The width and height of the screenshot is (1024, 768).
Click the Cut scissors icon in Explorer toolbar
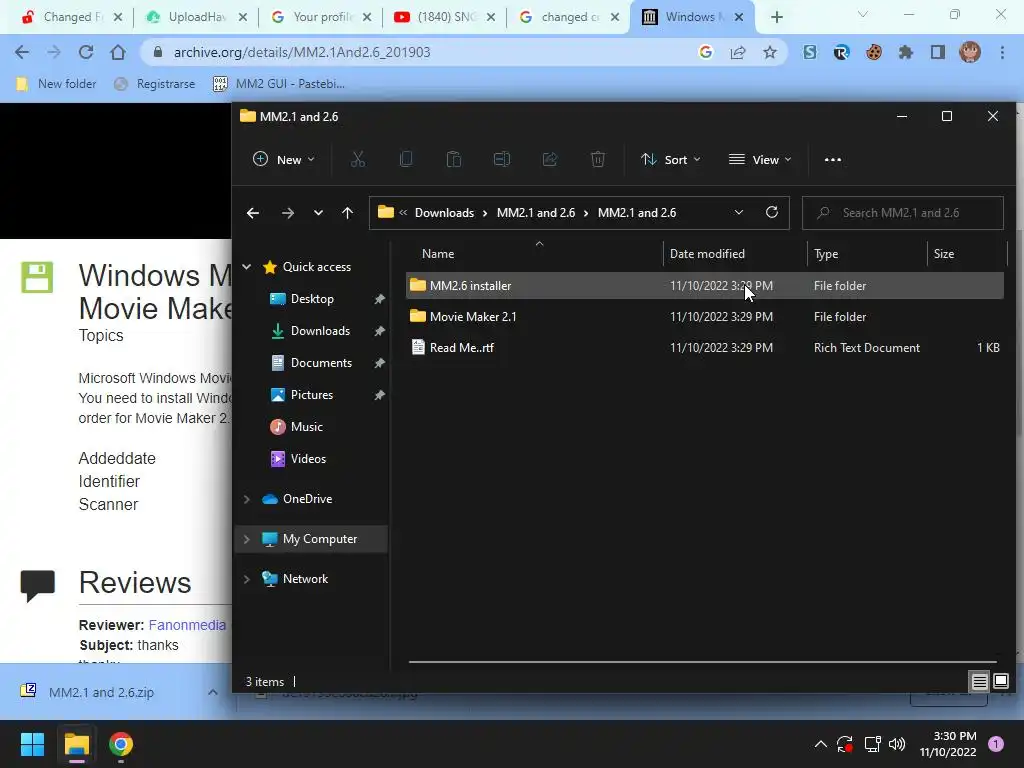point(358,159)
